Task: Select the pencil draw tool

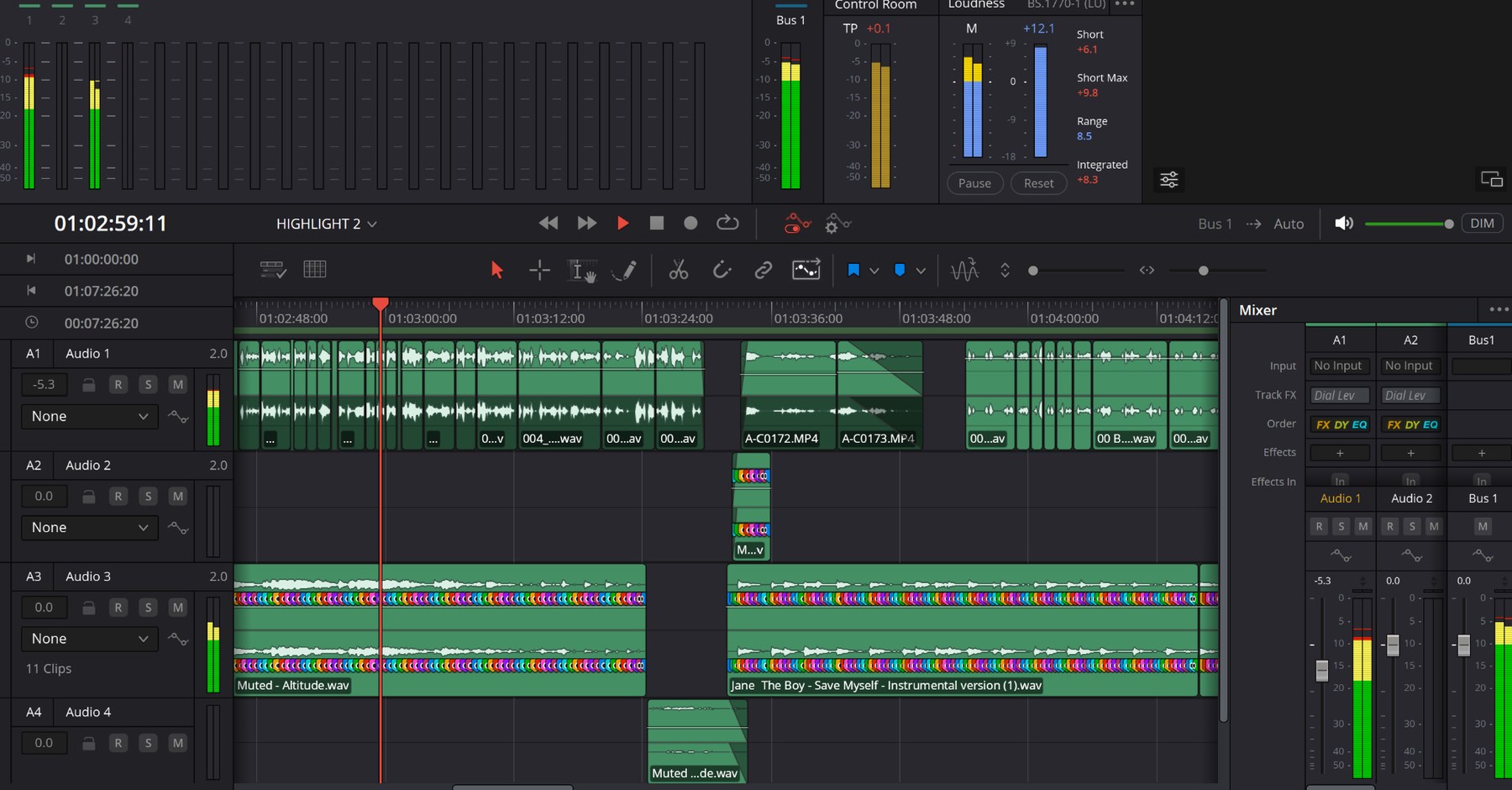Action: (x=624, y=270)
